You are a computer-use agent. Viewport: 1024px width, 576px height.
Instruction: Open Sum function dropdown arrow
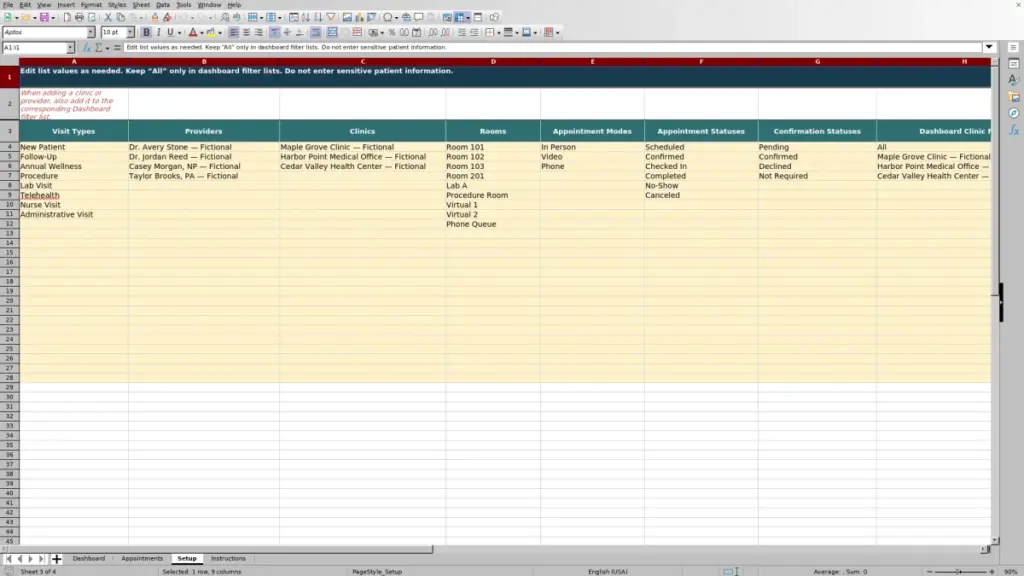pos(108,48)
